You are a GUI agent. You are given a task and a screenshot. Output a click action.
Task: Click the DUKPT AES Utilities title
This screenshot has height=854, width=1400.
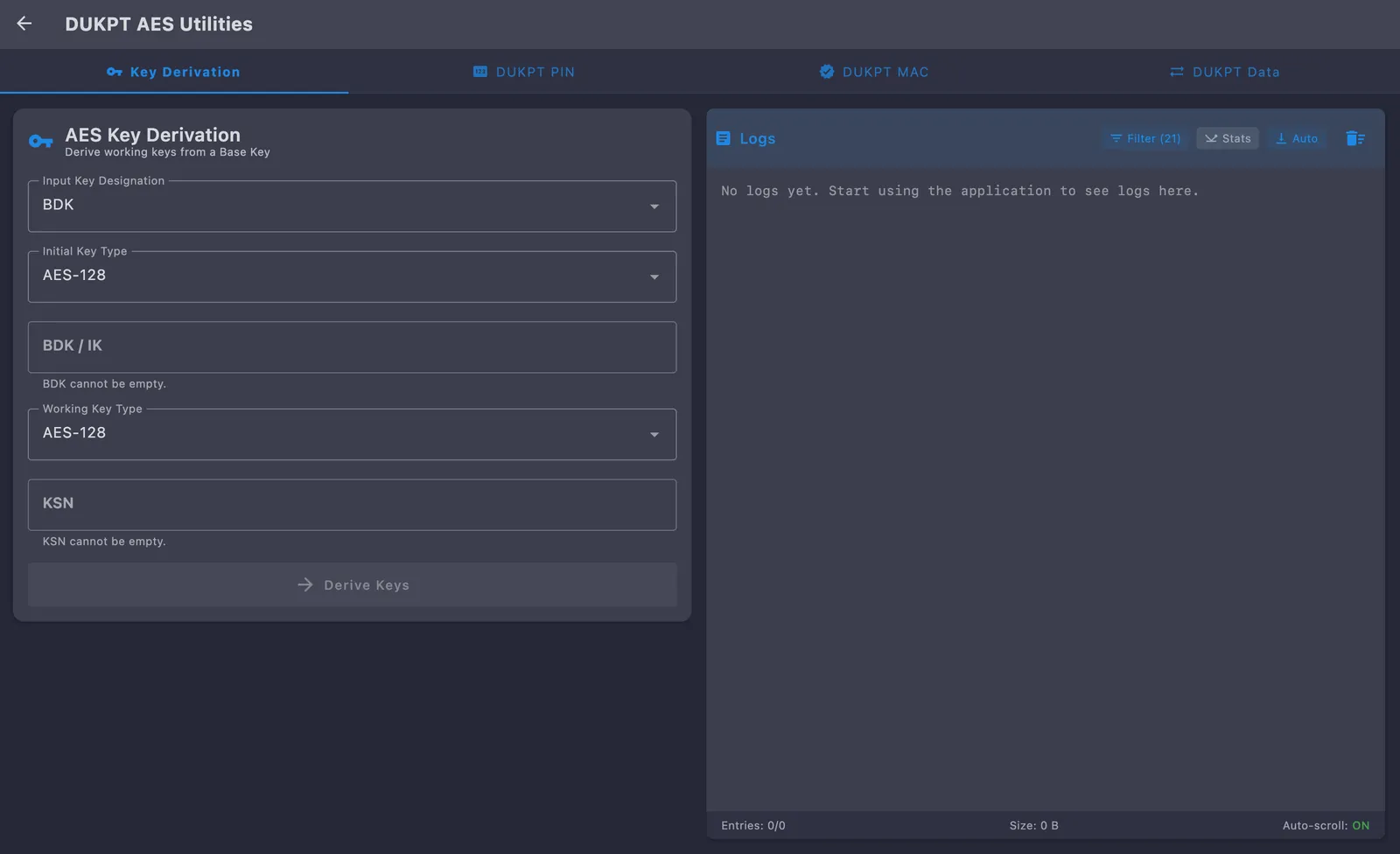coord(158,24)
